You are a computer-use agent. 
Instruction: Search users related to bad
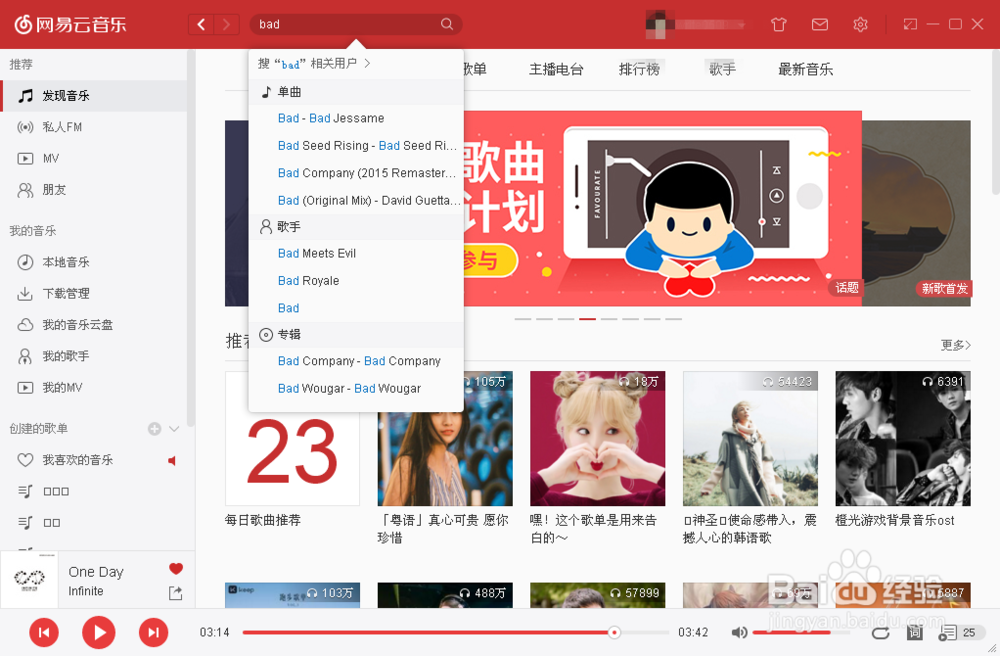click(x=314, y=64)
